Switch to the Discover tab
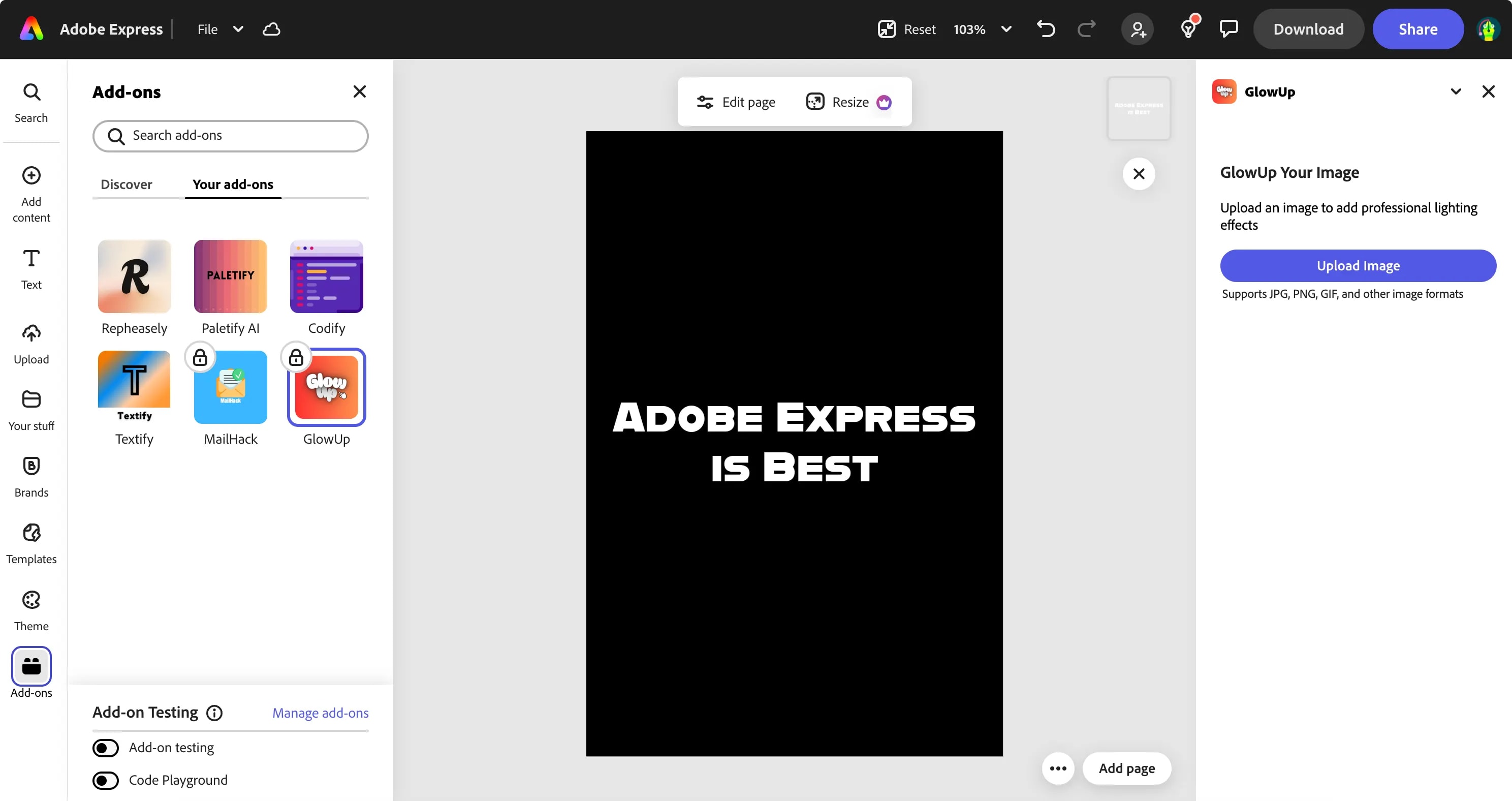 pyautogui.click(x=126, y=184)
